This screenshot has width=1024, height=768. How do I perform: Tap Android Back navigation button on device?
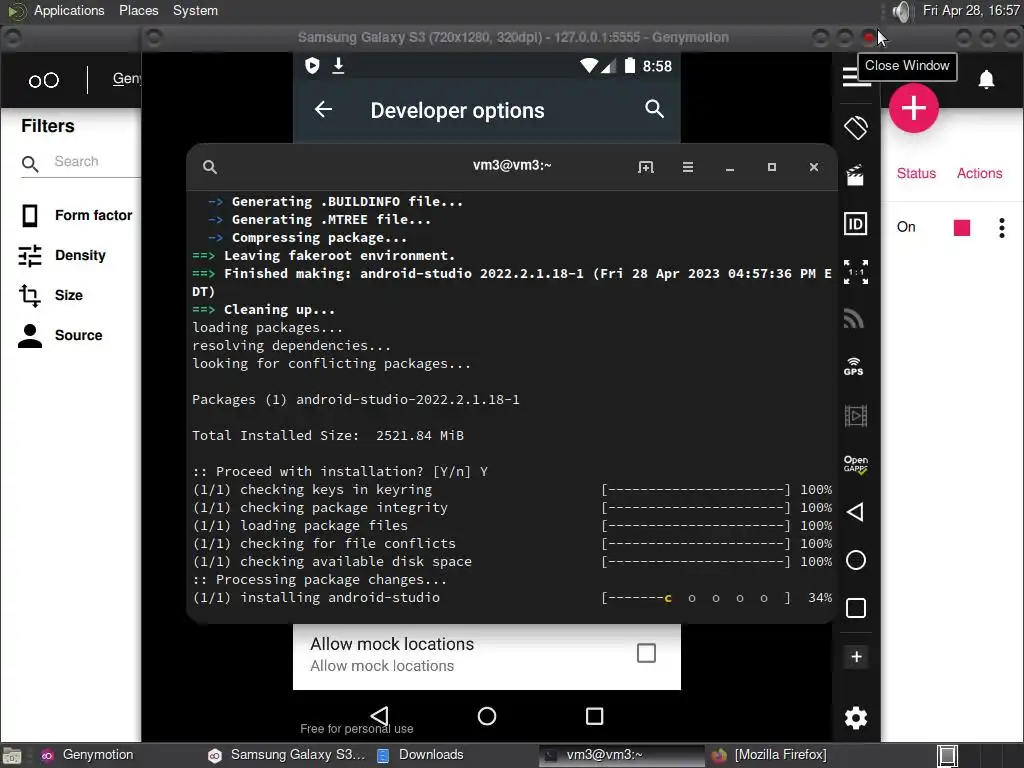click(x=379, y=716)
